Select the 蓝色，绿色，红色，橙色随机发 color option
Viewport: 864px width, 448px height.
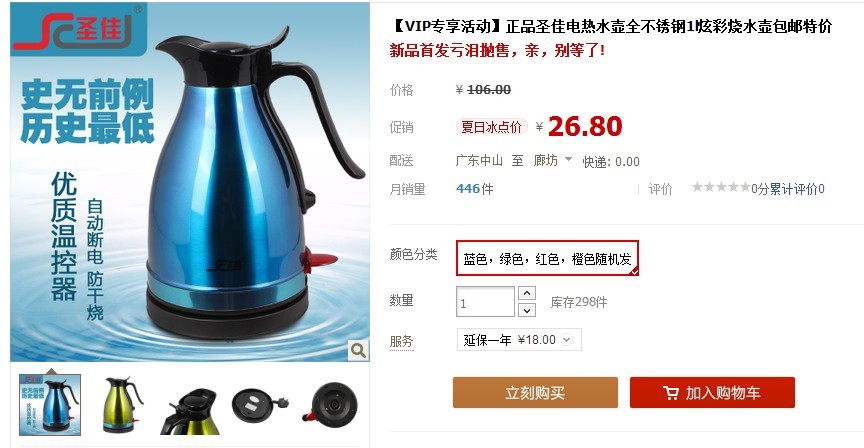click(x=547, y=258)
